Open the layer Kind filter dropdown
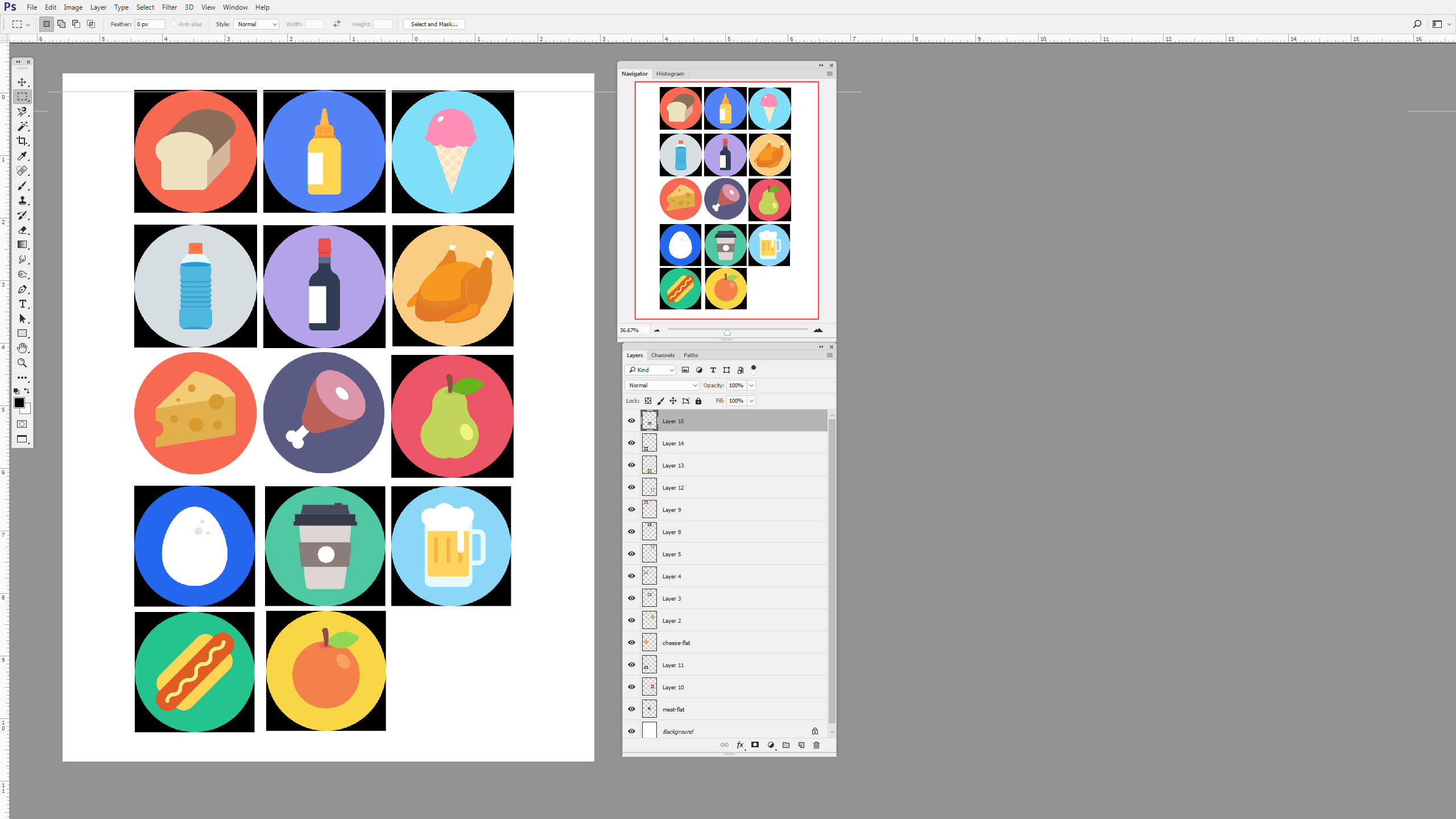The image size is (1456, 819). pyautogui.click(x=650, y=370)
